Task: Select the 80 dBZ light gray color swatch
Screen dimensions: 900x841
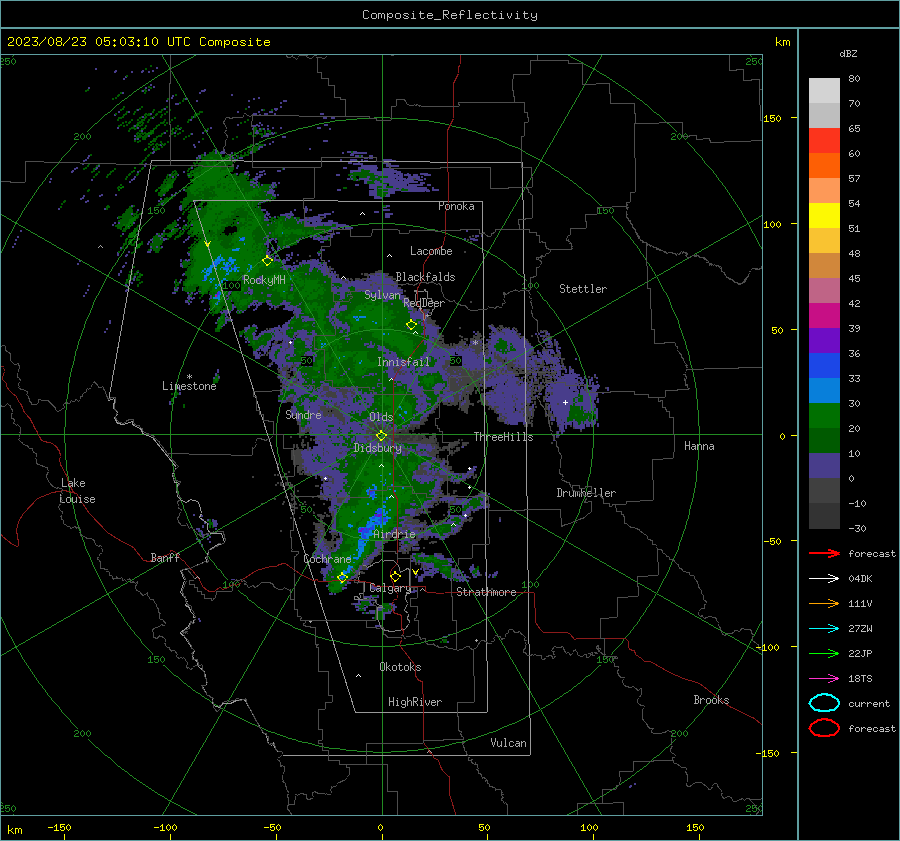Action: click(x=824, y=91)
